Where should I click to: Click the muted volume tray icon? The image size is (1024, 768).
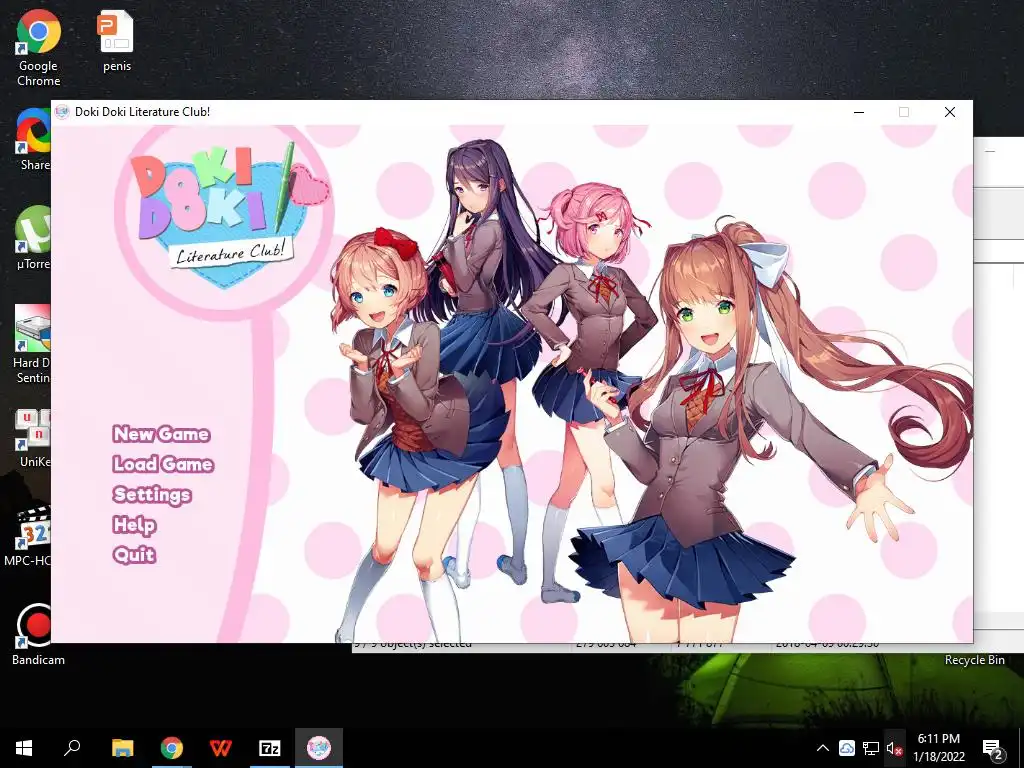[x=894, y=748]
